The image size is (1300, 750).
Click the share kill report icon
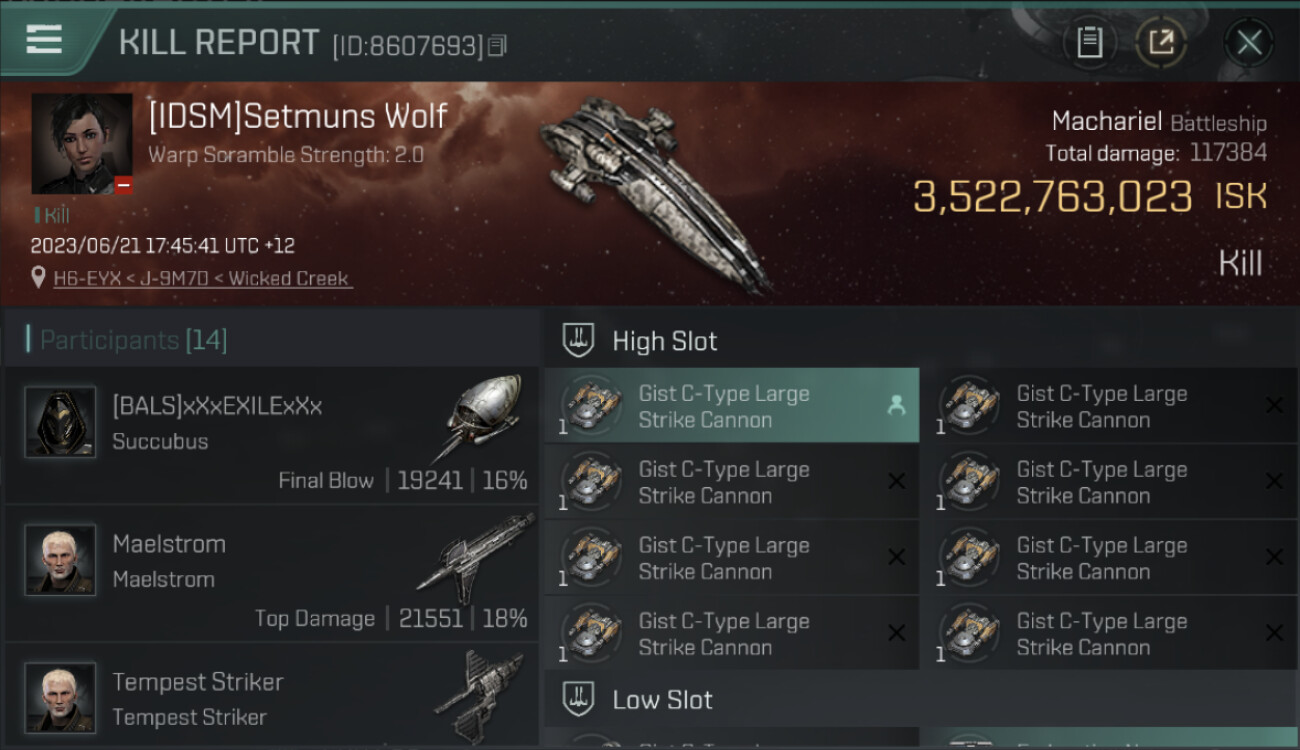point(1160,42)
